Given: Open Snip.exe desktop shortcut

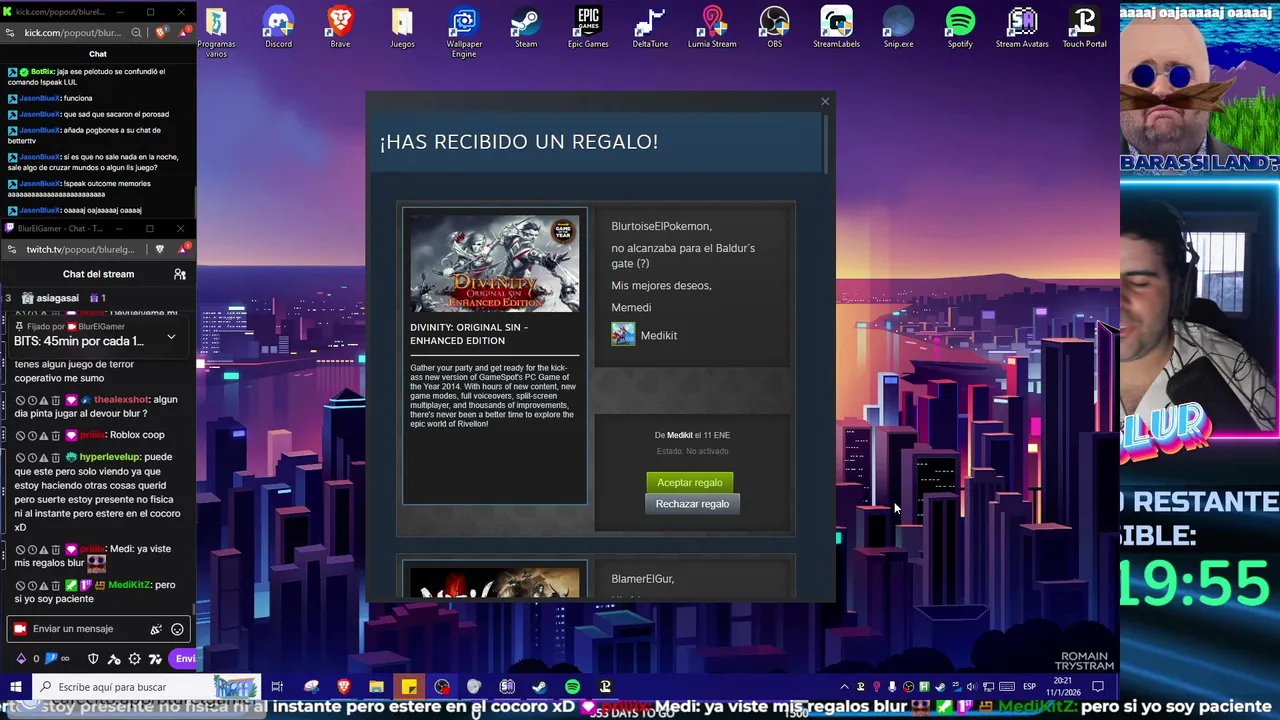Looking at the screenshot, I should tap(898, 27).
